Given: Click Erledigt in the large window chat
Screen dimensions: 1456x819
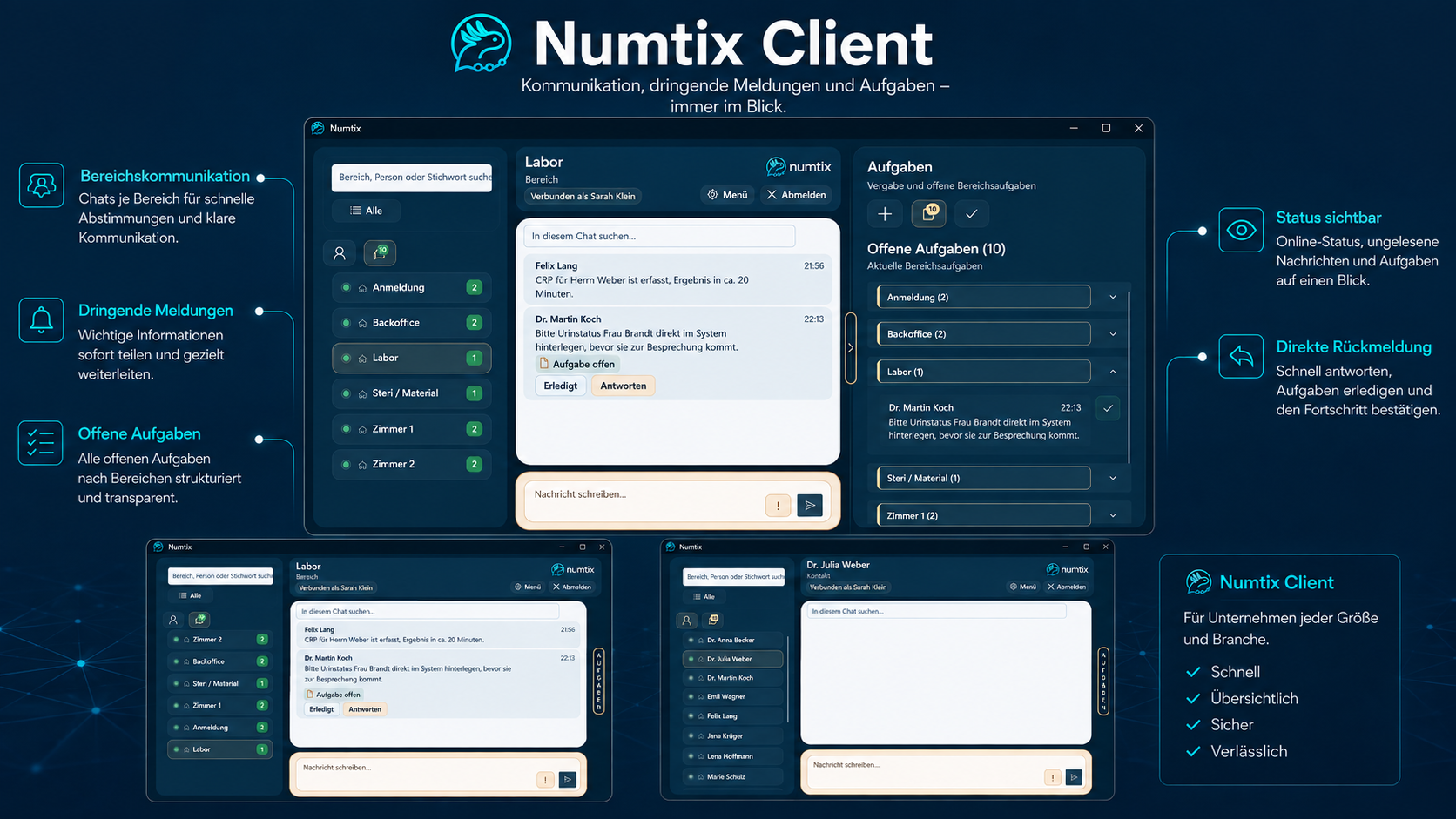Looking at the screenshot, I should (x=560, y=386).
